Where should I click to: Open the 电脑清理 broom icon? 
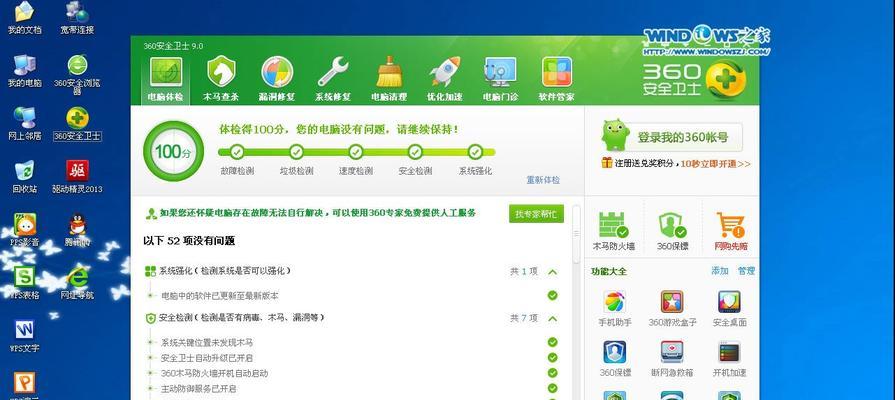click(389, 79)
